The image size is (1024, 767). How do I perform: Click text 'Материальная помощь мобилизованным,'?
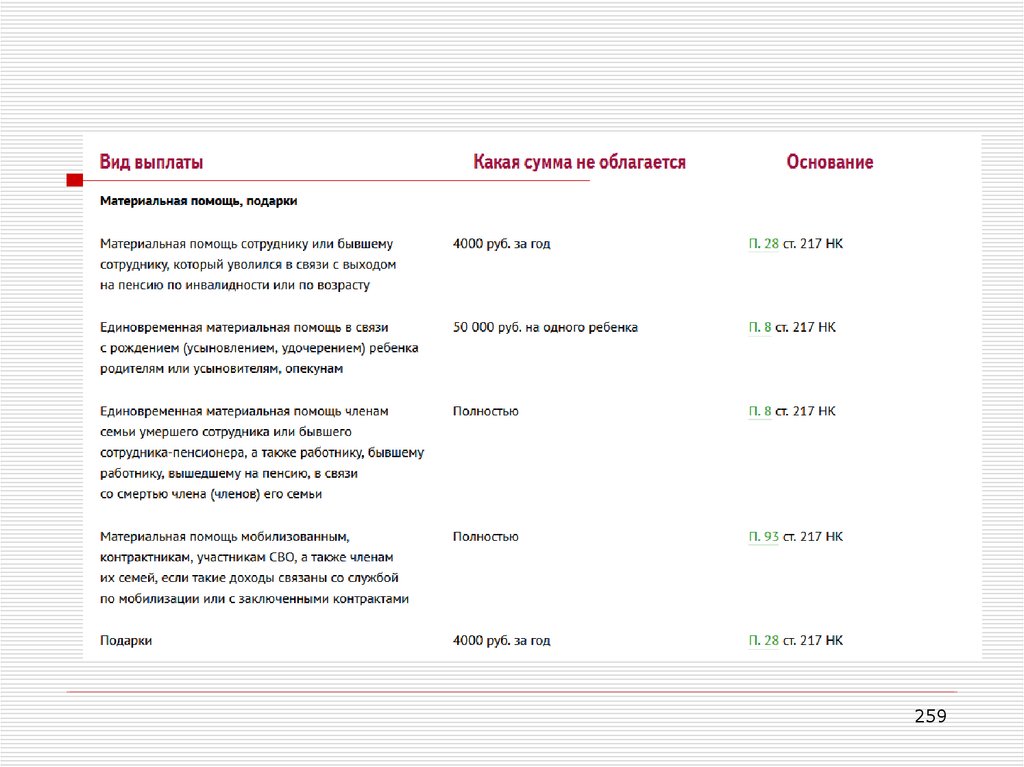click(225, 537)
